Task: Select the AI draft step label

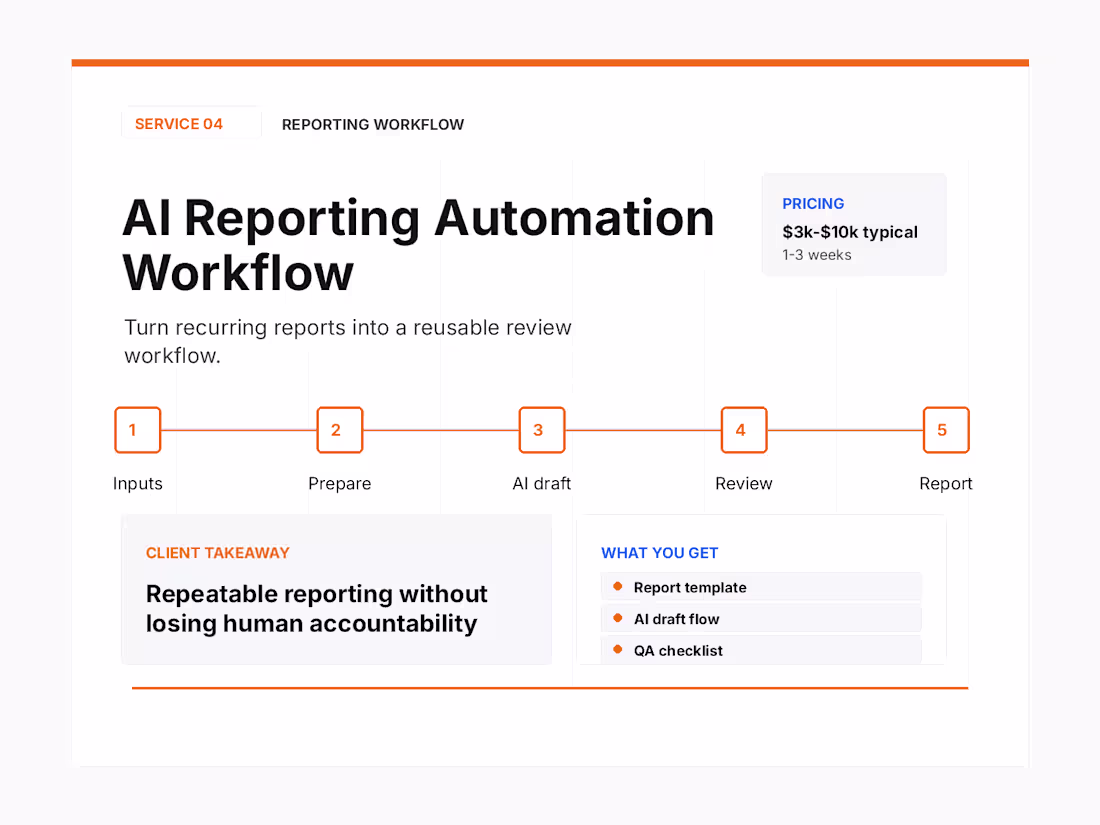Action: coord(542,483)
